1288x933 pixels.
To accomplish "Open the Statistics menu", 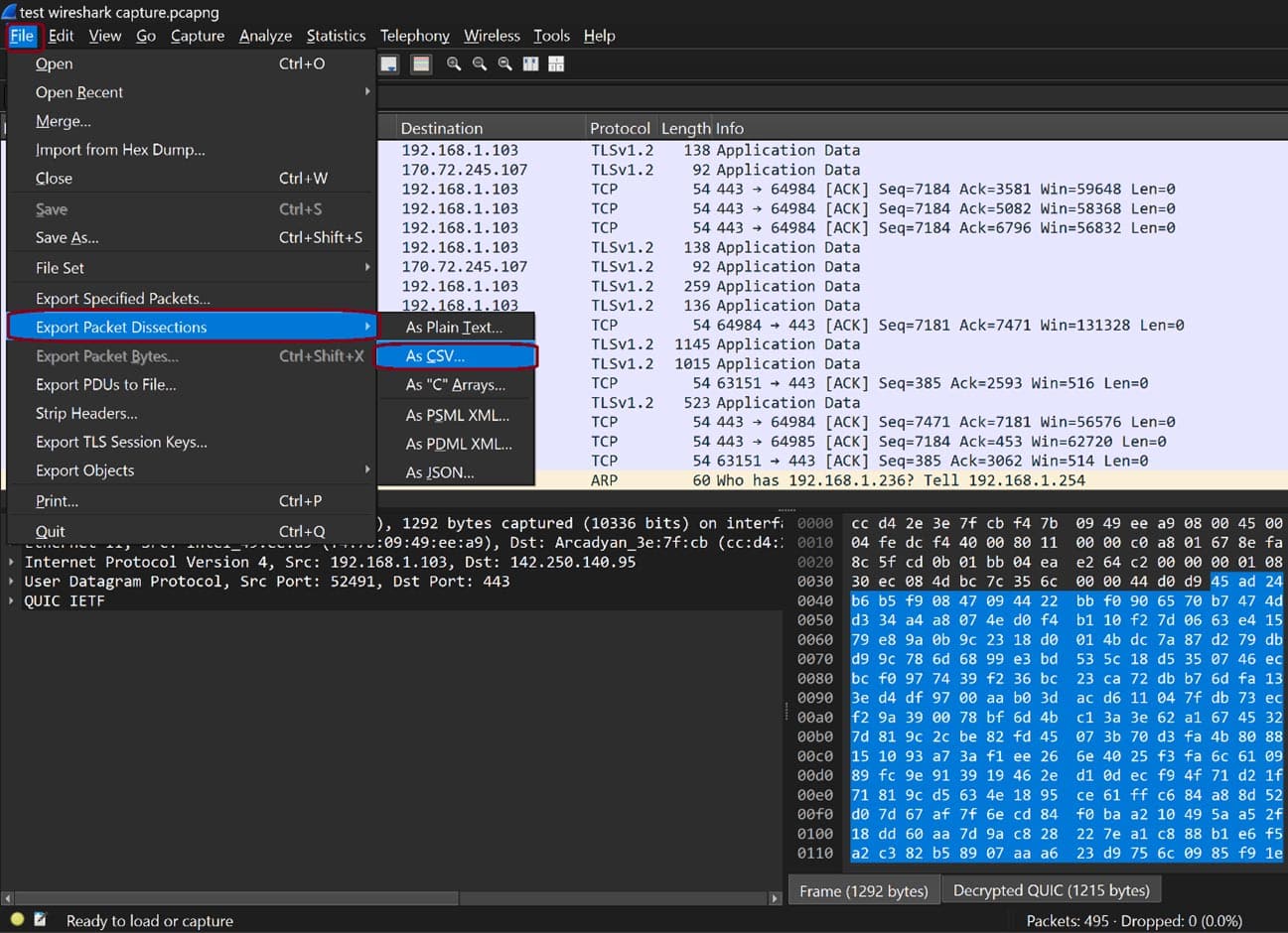I will (336, 36).
